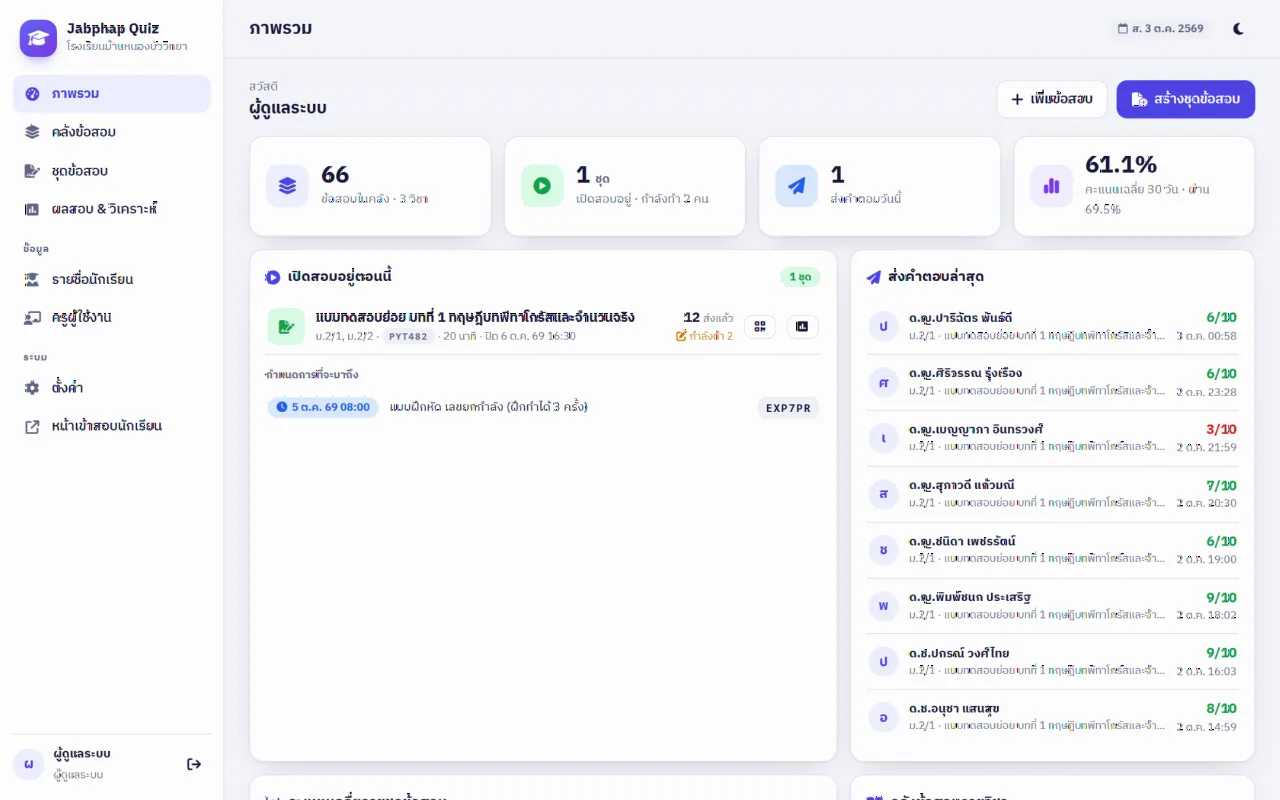This screenshot has height=800, width=1280.
Task: Click the date chip ส. 3 ต.ค. 2569
Action: pos(1161,29)
